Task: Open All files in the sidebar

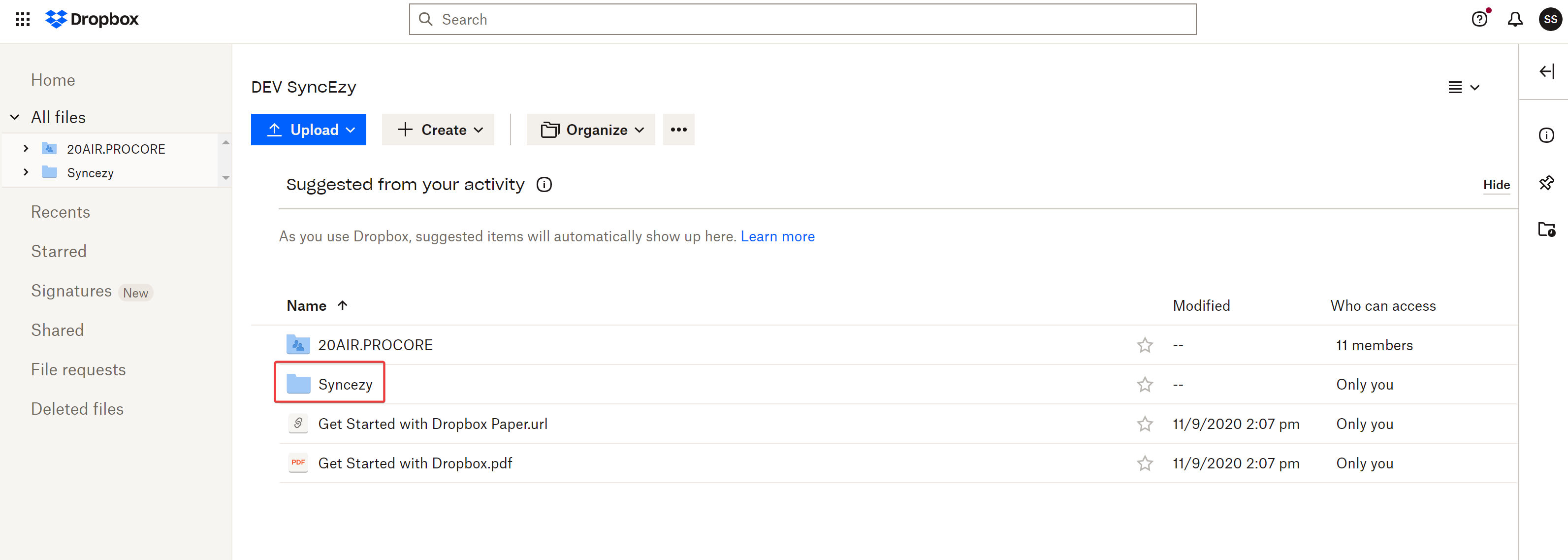Action: (59, 117)
